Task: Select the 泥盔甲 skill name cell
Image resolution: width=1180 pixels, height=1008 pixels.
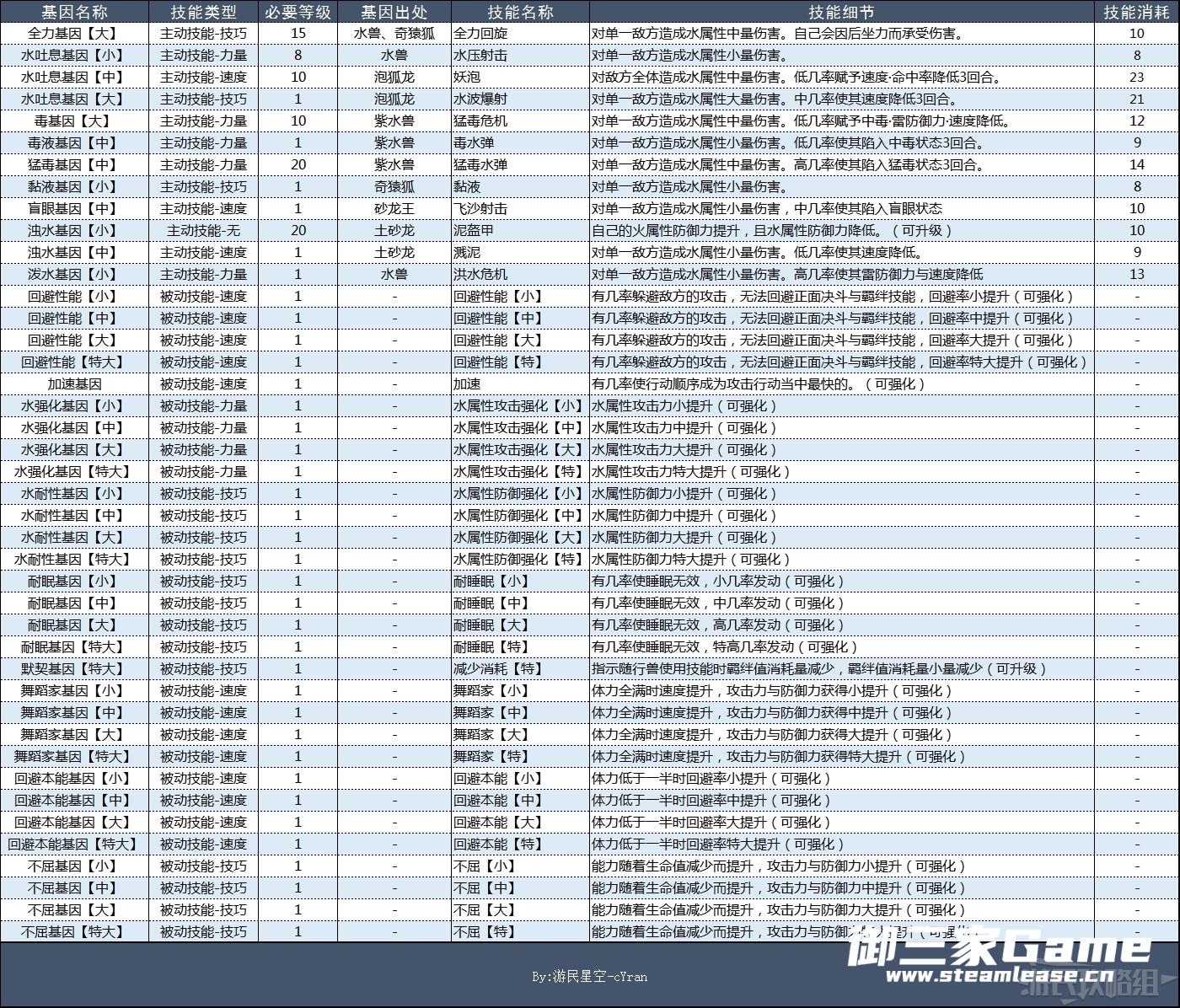Action: tap(475, 231)
